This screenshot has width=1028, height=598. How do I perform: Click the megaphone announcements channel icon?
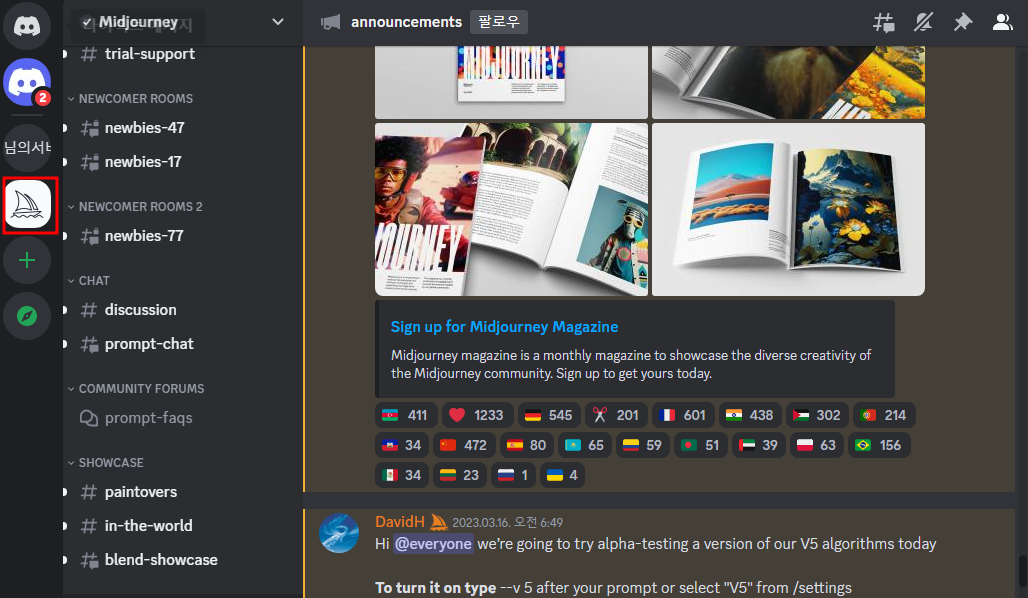[330, 22]
